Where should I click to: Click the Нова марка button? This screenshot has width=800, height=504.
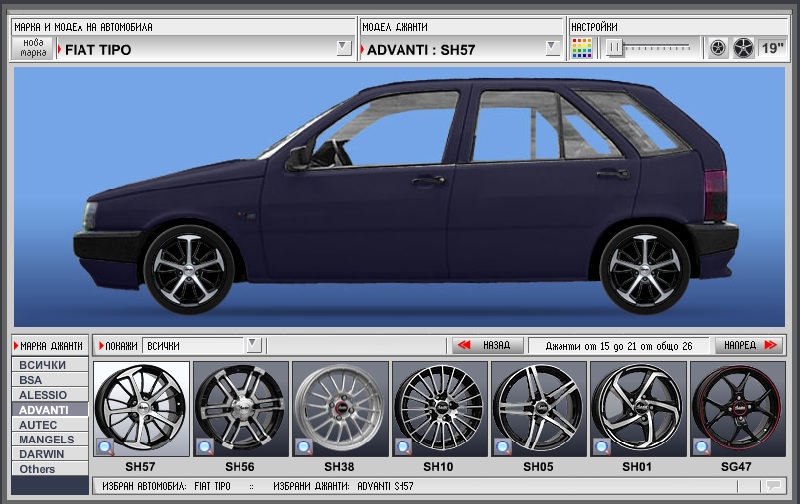click(33, 48)
